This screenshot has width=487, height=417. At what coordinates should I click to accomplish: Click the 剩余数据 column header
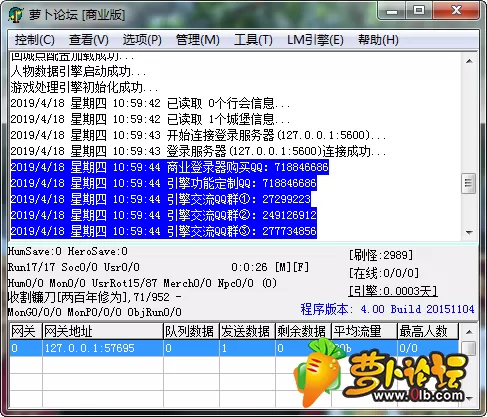pyautogui.click(x=303, y=331)
